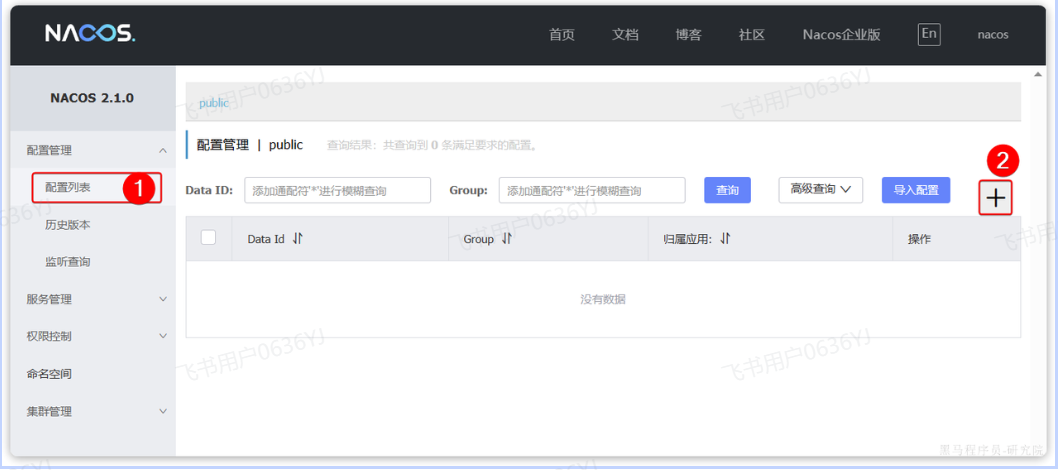This screenshot has width=1058, height=470.
Task: Focus the Group search field
Action: [592, 190]
